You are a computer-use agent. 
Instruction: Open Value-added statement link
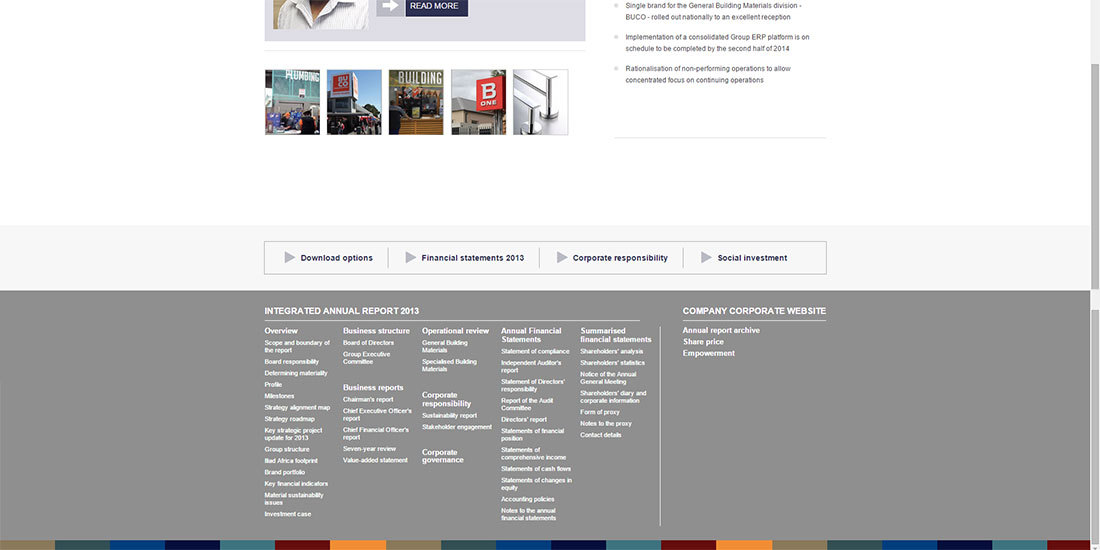pyautogui.click(x=375, y=460)
